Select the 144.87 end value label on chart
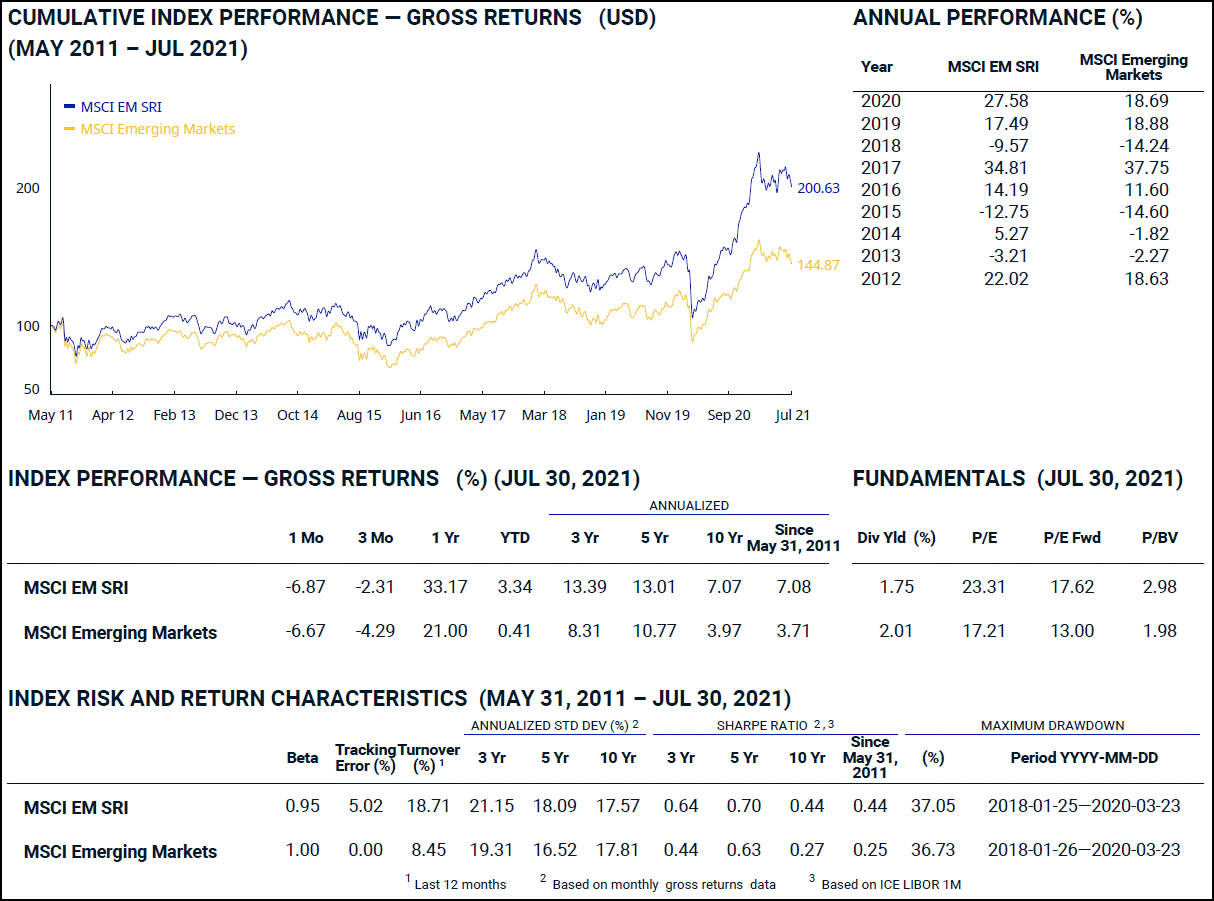This screenshot has width=1214, height=901. [818, 265]
